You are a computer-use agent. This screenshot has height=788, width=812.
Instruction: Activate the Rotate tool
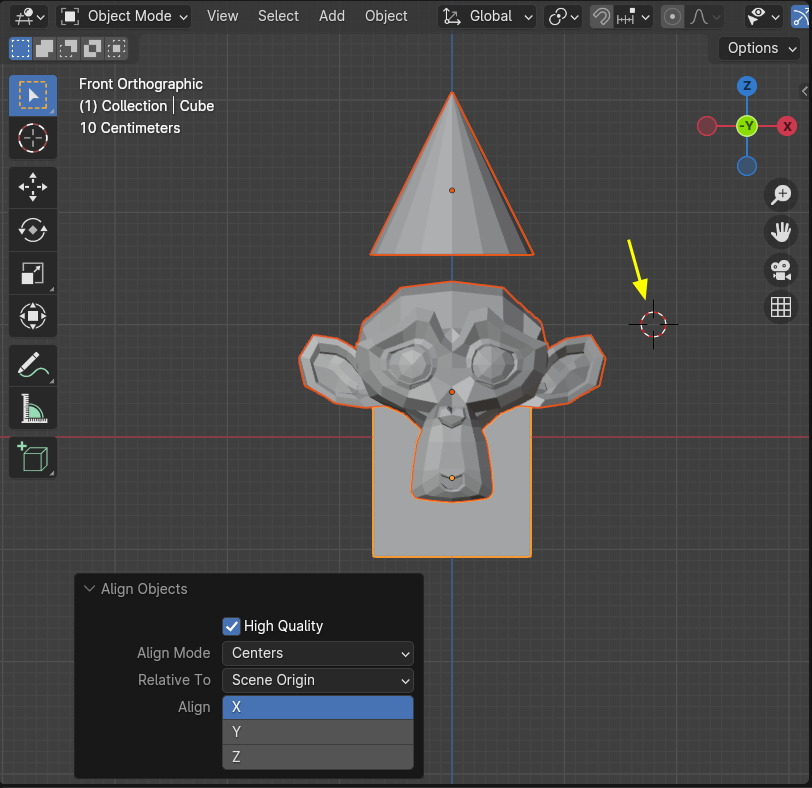[33, 230]
